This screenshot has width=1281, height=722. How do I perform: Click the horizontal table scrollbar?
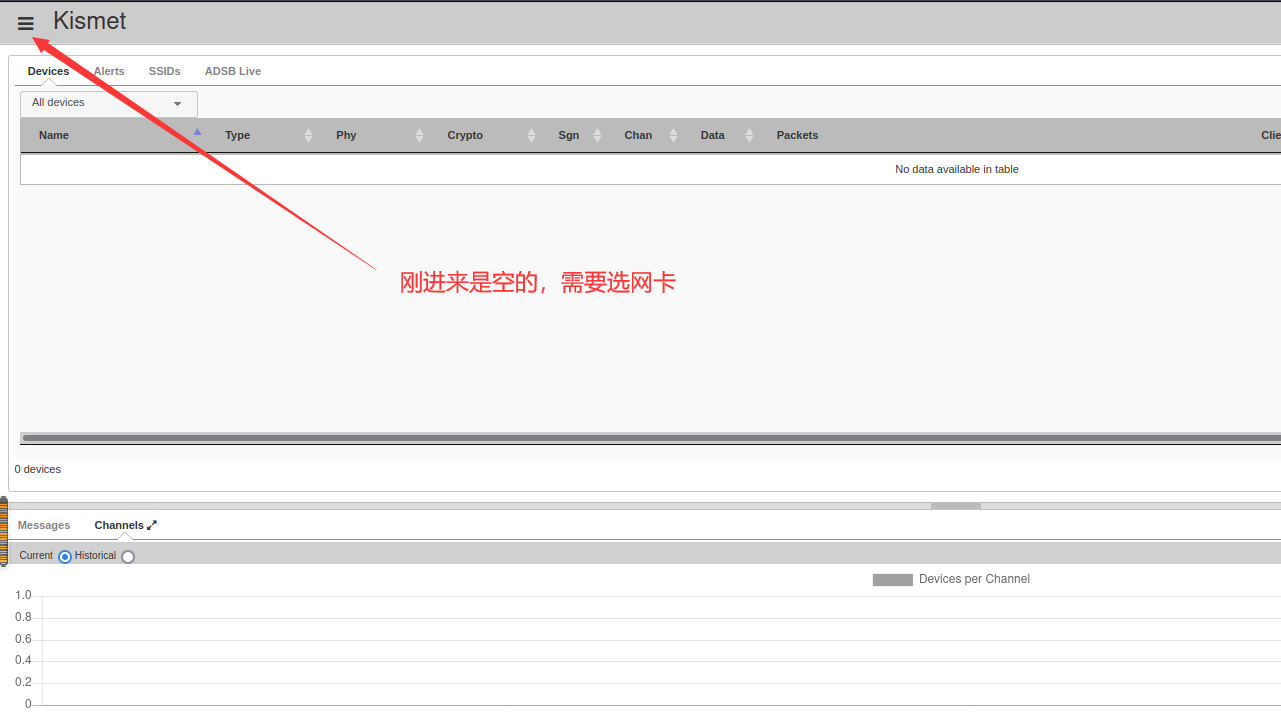[650, 438]
